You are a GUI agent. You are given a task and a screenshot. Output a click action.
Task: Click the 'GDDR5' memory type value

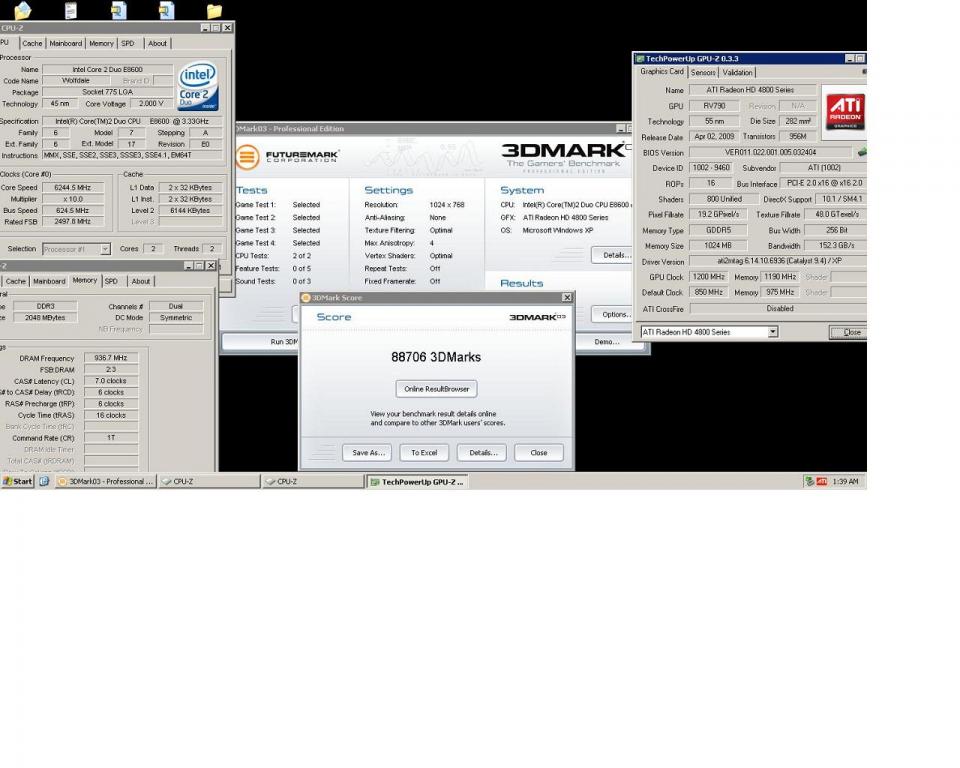pyautogui.click(x=718, y=230)
